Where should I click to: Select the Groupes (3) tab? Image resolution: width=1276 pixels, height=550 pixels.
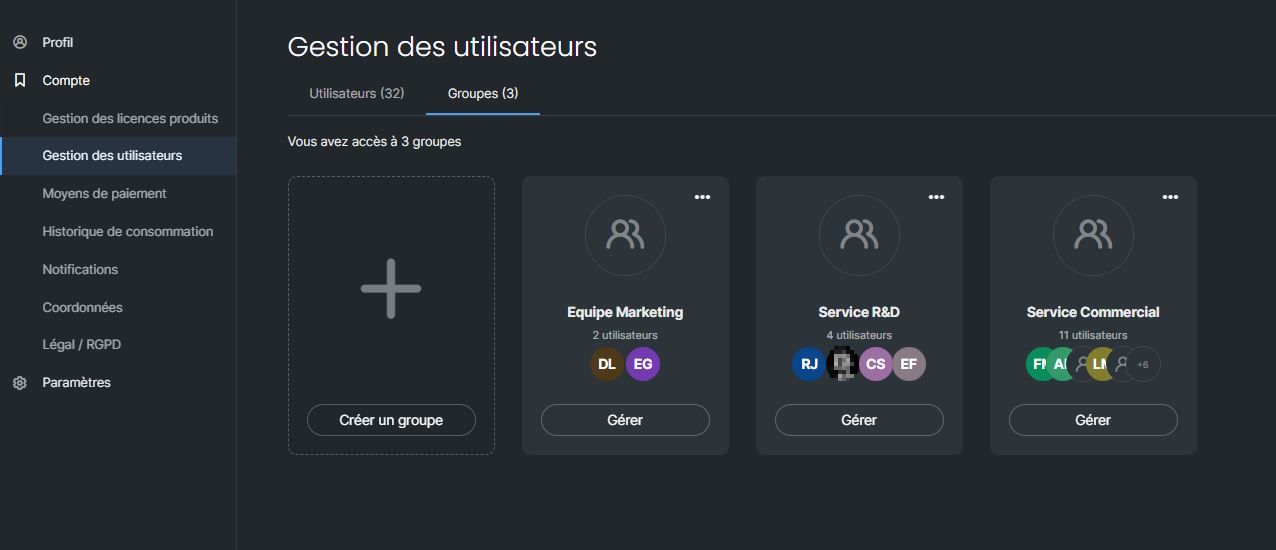tap(483, 93)
